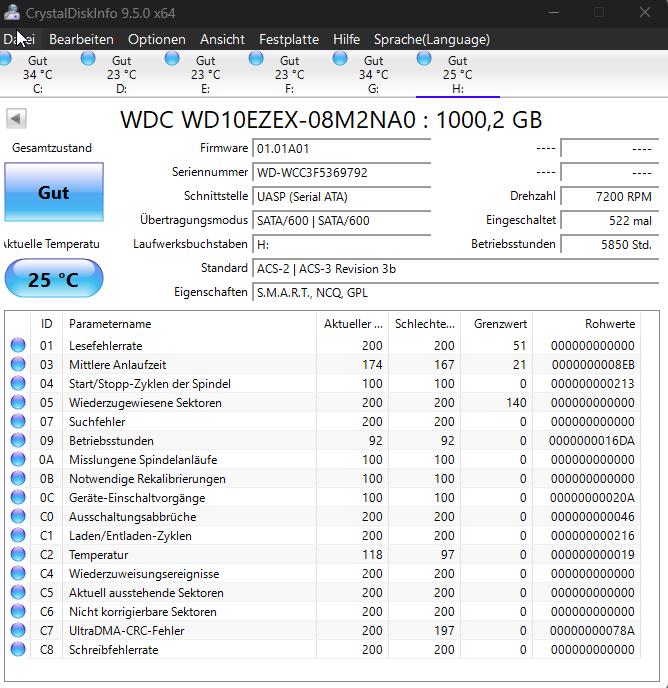The image size is (668, 688).
Task: Click the Parametername column header
Action: pos(189,324)
